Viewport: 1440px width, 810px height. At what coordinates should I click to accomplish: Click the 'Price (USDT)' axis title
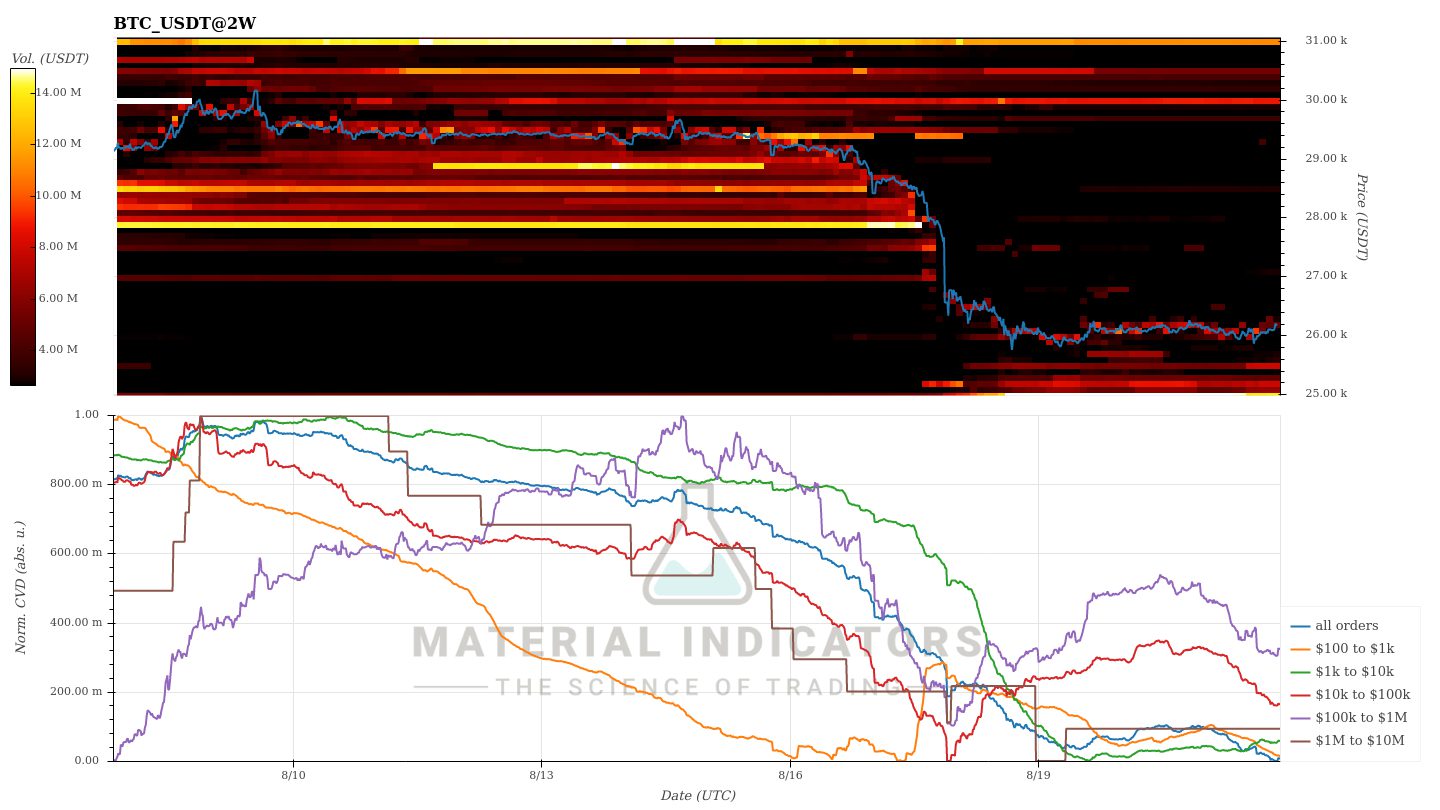click(1361, 217)
